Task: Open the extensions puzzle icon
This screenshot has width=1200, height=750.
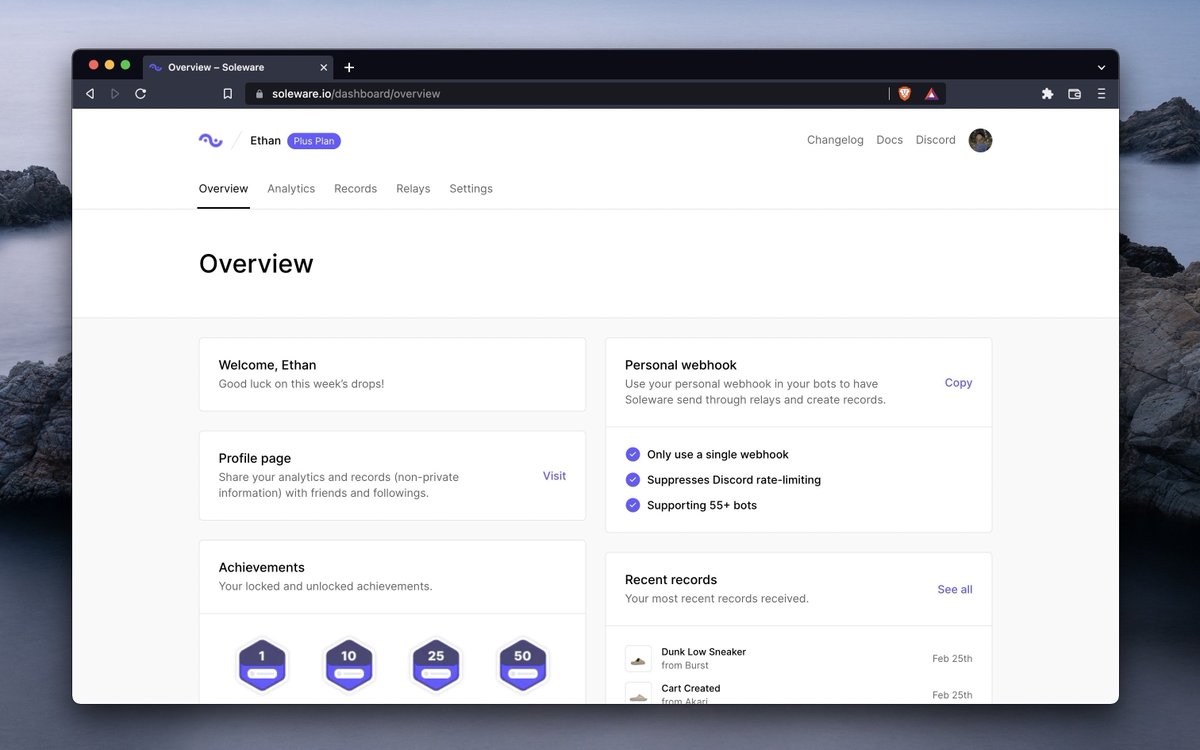Action: [1047, 93]
